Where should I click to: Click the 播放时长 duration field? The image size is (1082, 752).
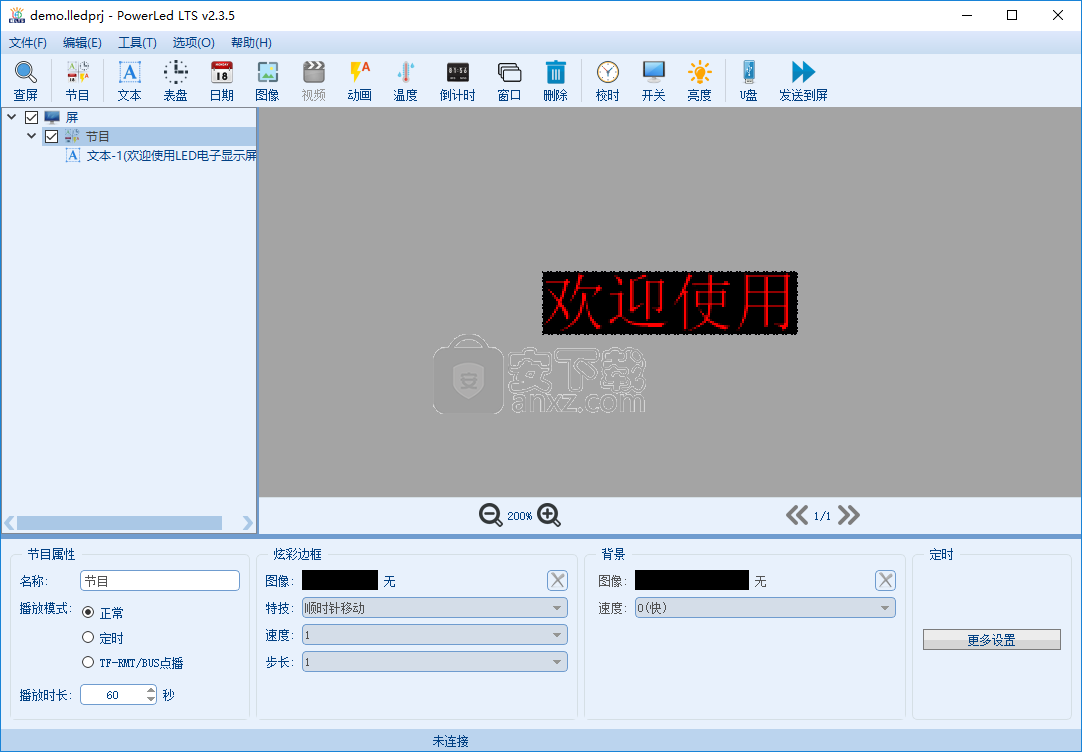coord(113,695)
